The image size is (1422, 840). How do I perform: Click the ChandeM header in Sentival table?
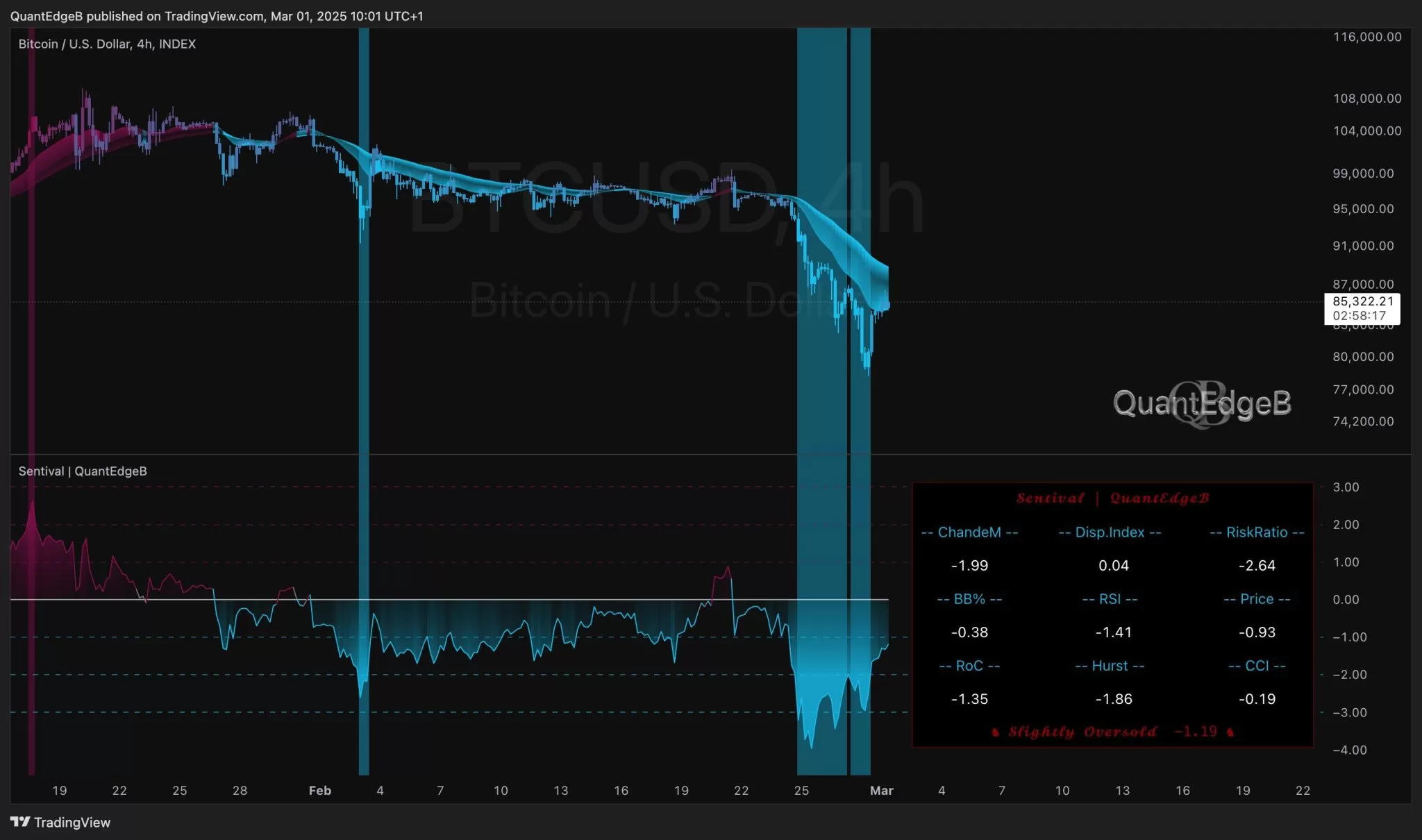(969, 532)
